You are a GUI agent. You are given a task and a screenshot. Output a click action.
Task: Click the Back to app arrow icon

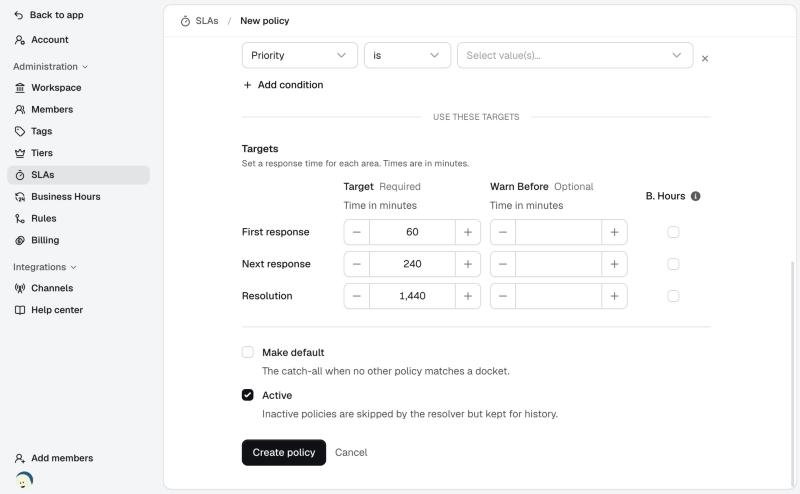[x=19, y=15]
